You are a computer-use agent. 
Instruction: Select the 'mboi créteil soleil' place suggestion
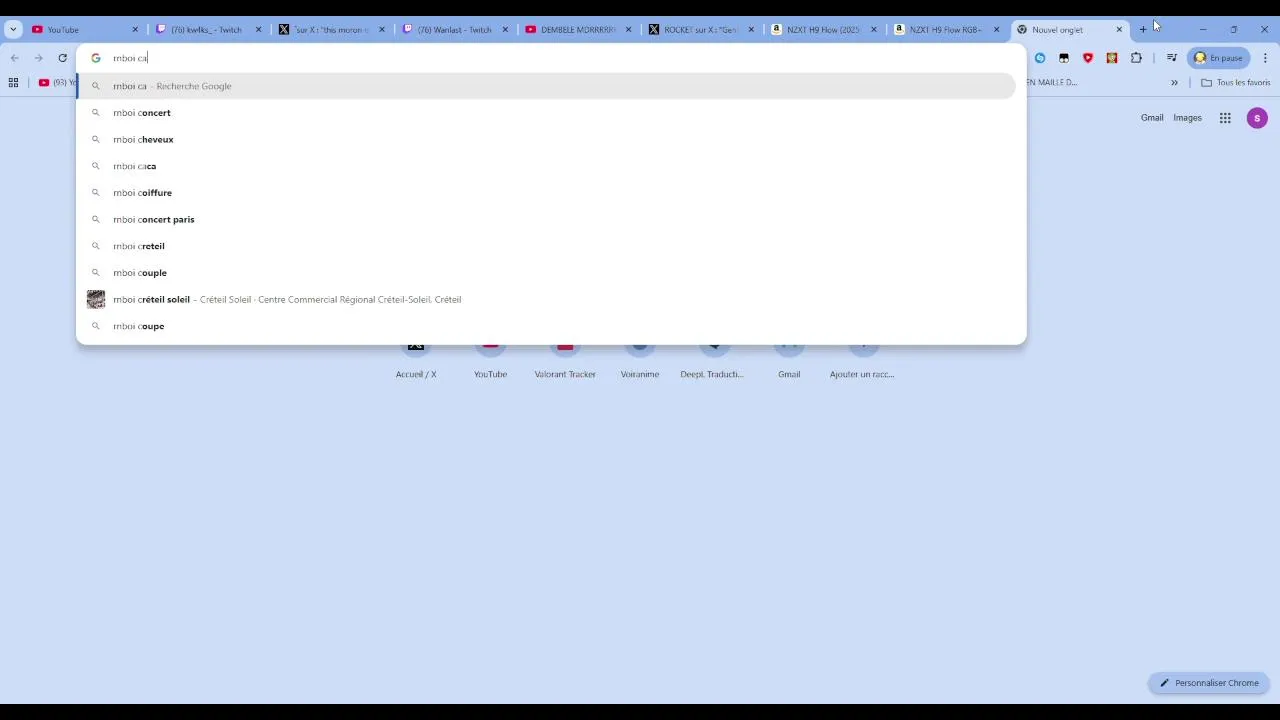point(547,299)
